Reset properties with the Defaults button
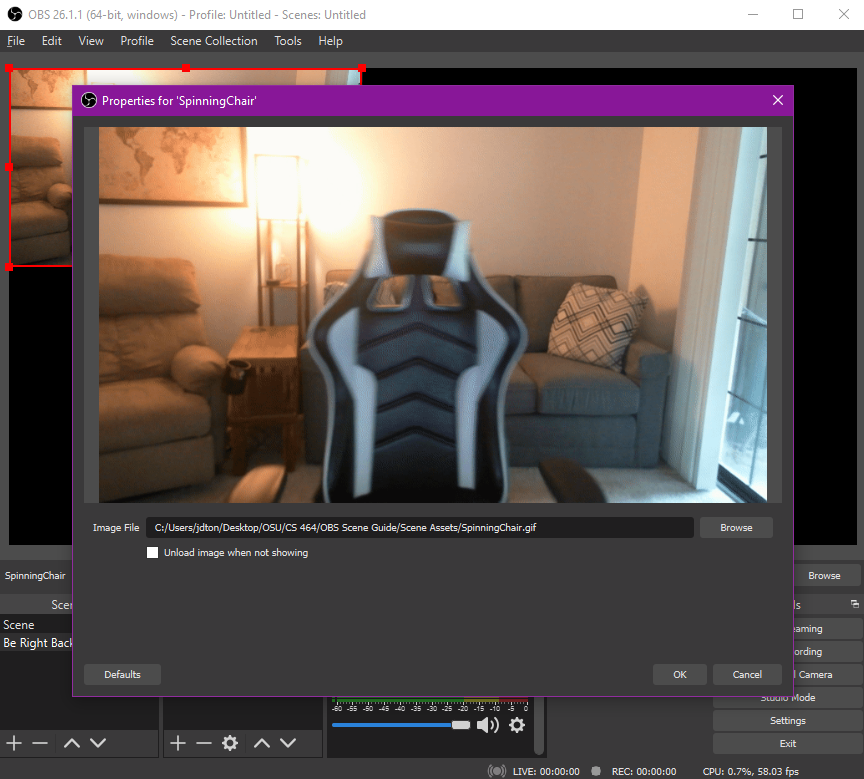This screenshot has height=779, width=864. click(x=122, y=674)
